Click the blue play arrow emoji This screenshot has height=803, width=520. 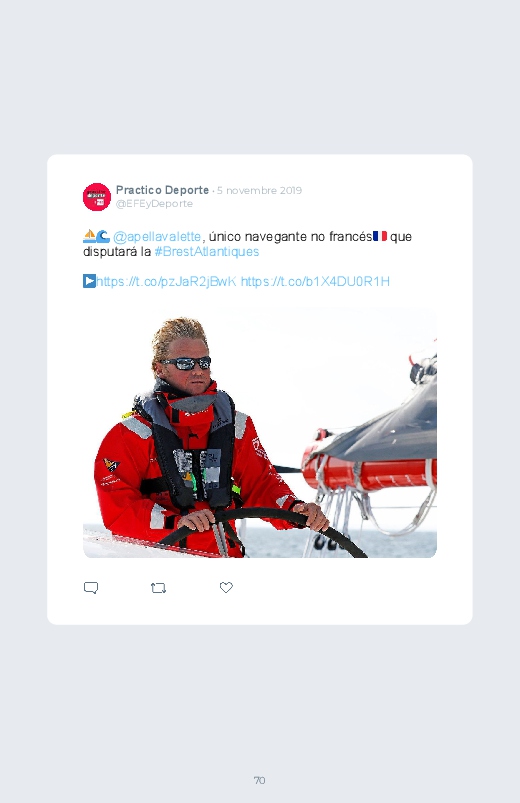point(89,281)
